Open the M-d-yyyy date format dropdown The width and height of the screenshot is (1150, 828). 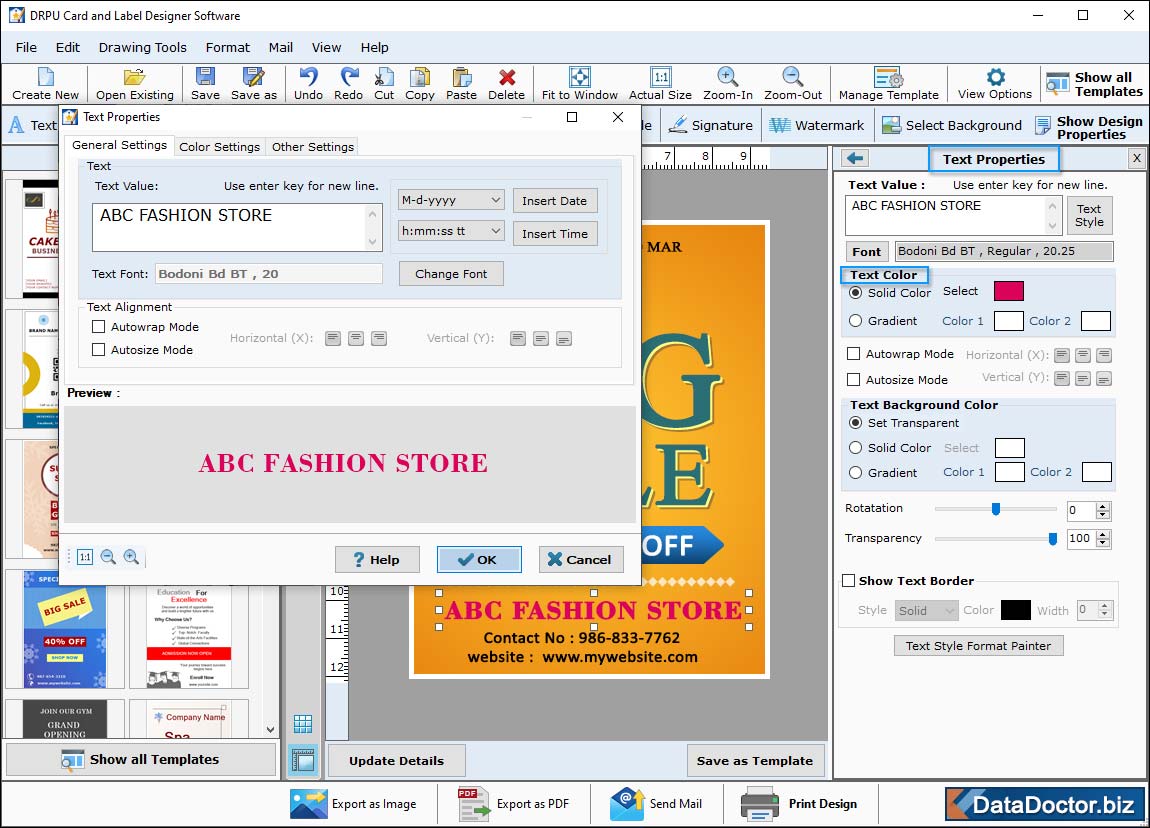[x=450, y=199]
